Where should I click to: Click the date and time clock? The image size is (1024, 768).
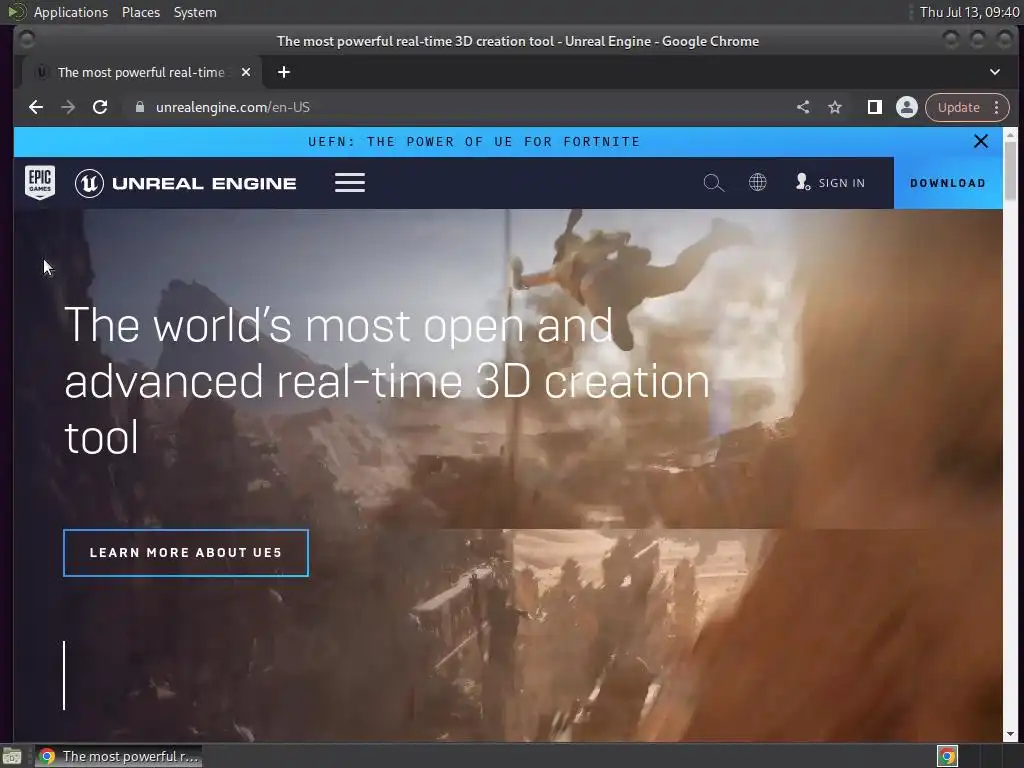969,12
